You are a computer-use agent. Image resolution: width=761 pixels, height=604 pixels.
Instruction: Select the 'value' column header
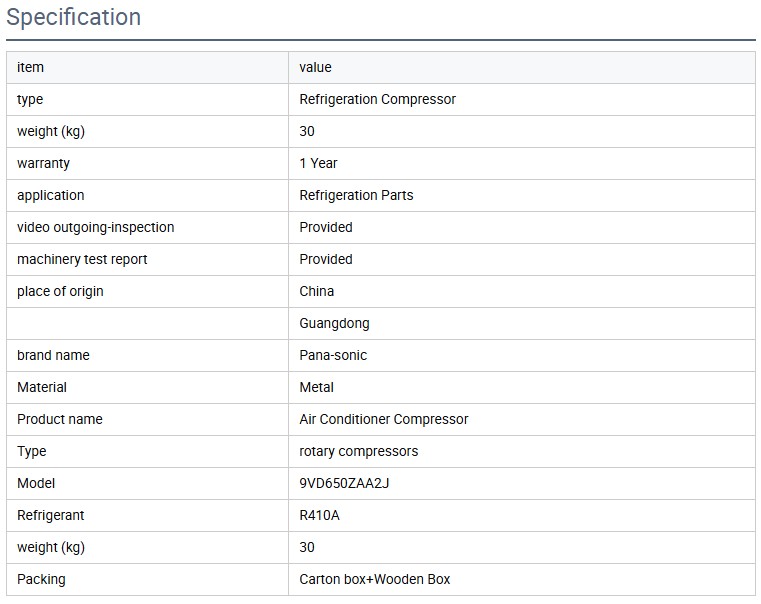tap(315, 67)
